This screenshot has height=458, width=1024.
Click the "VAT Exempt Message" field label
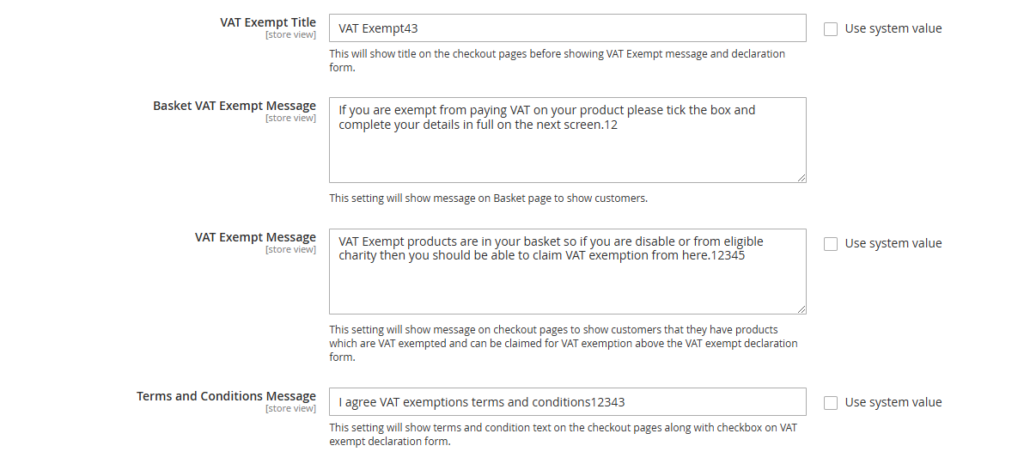pos(255,237)
